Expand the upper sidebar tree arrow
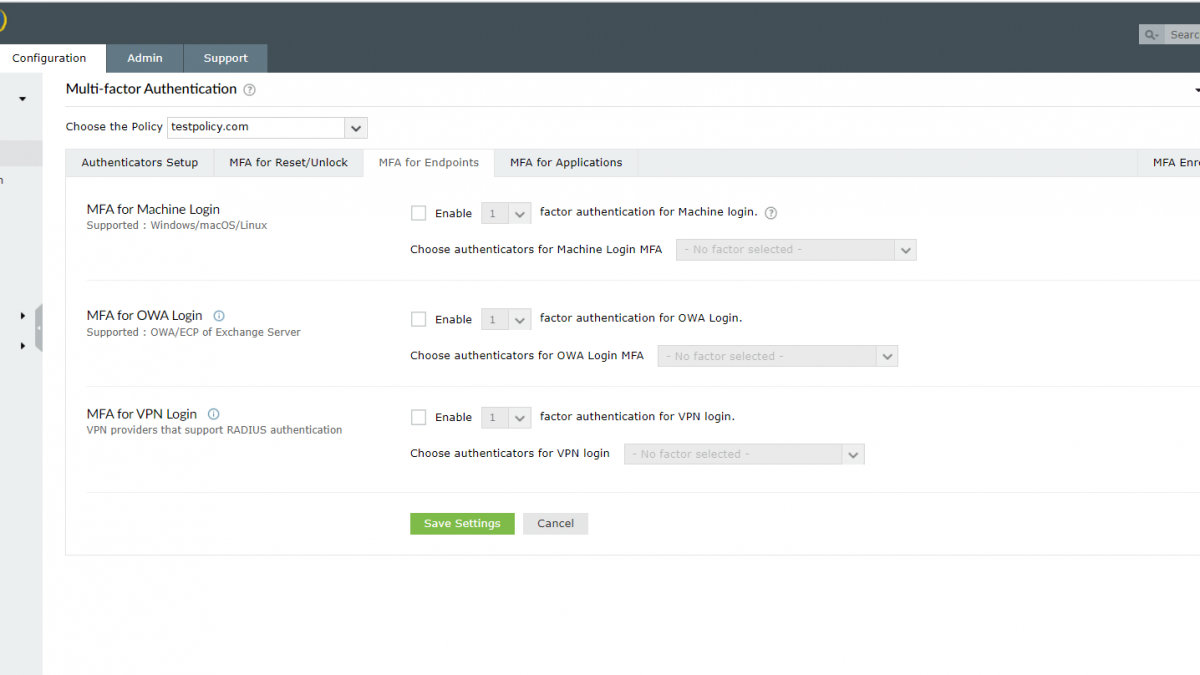1200x675 pixels. click(22, 316)
